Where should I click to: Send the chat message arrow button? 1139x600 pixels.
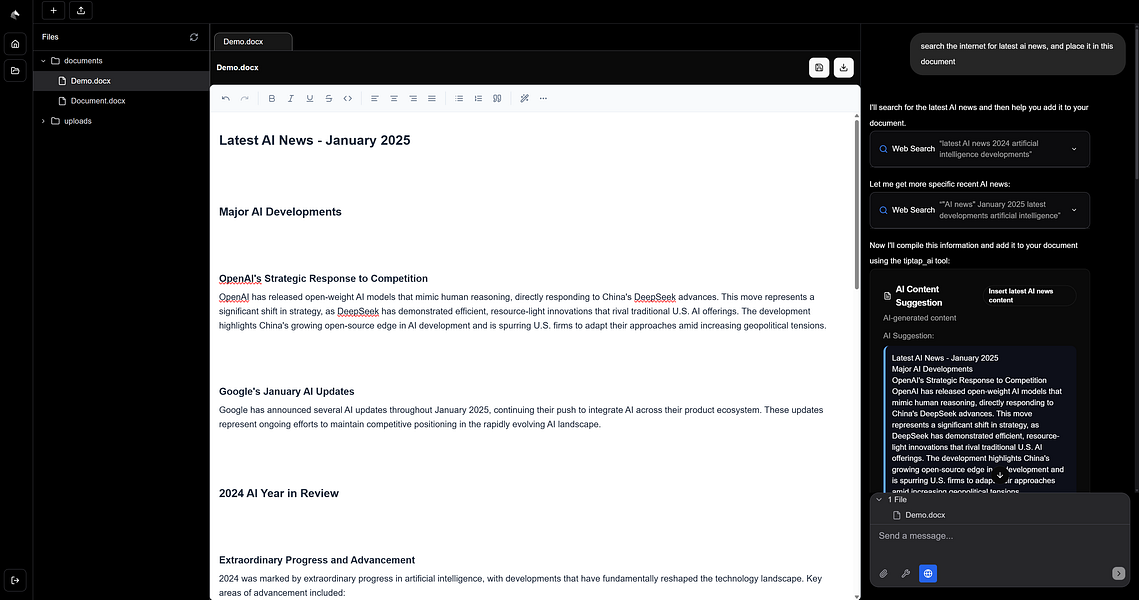(x=1119, y=574)
